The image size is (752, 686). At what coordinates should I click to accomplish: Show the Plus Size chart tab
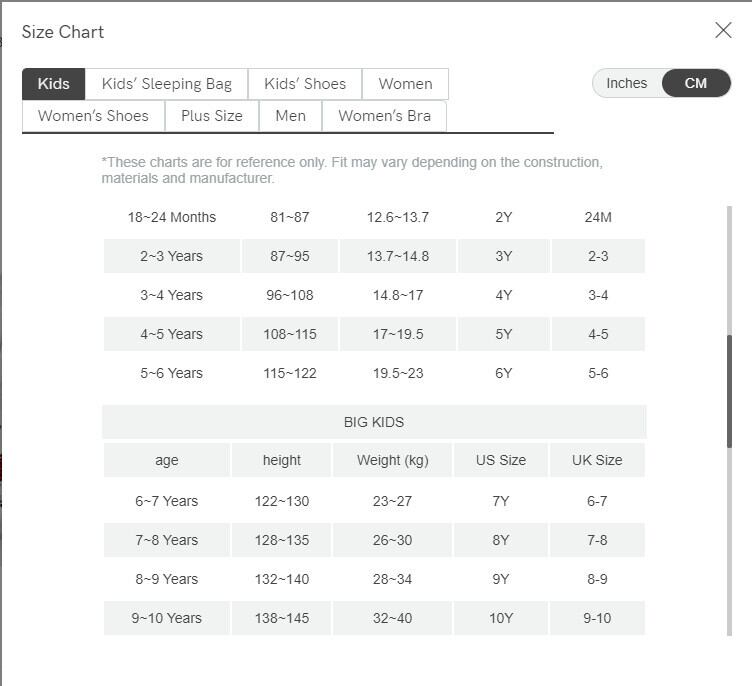pyautogui.click(x=212, y=116)
